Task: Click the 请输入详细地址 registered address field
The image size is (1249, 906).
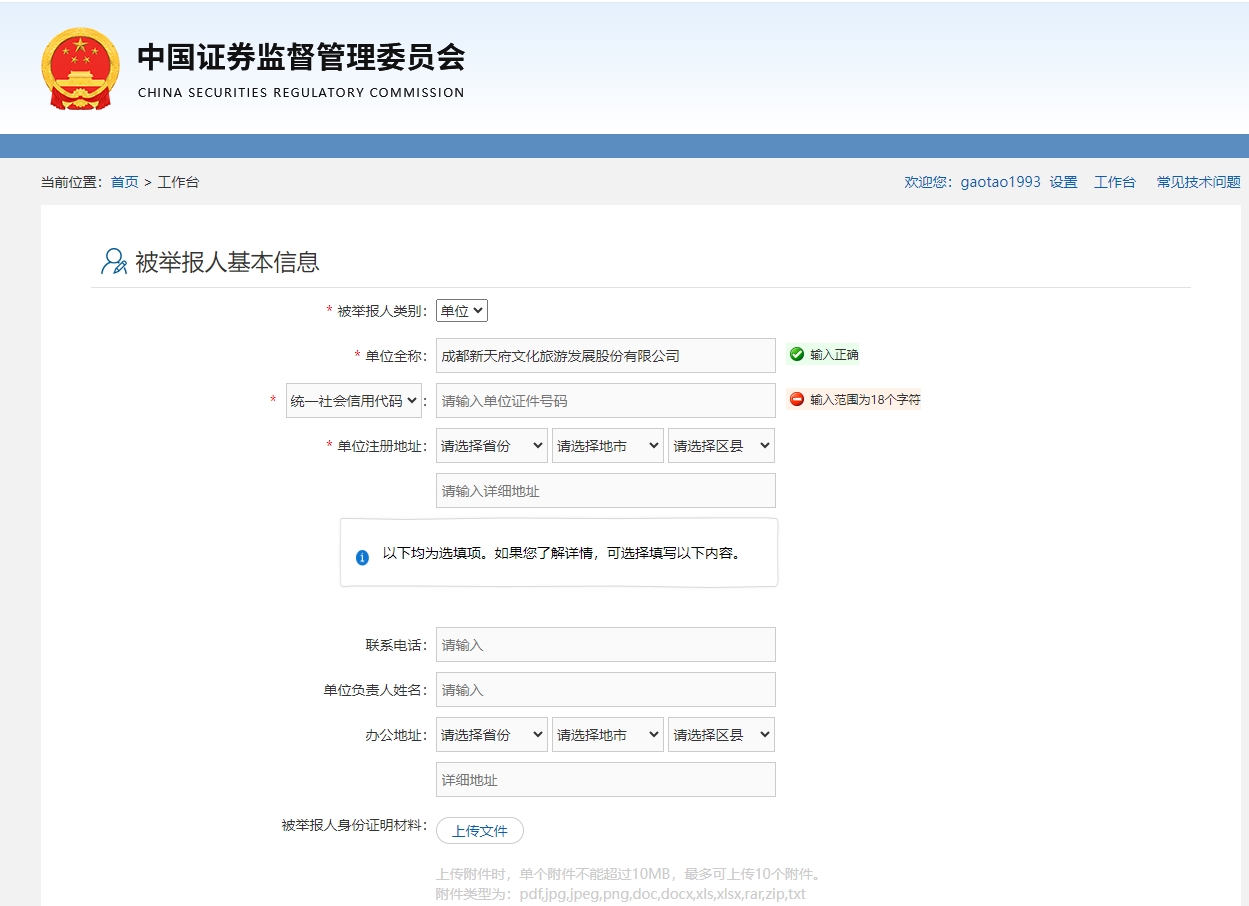Action: pyautogui.click(x=606, y=491)
